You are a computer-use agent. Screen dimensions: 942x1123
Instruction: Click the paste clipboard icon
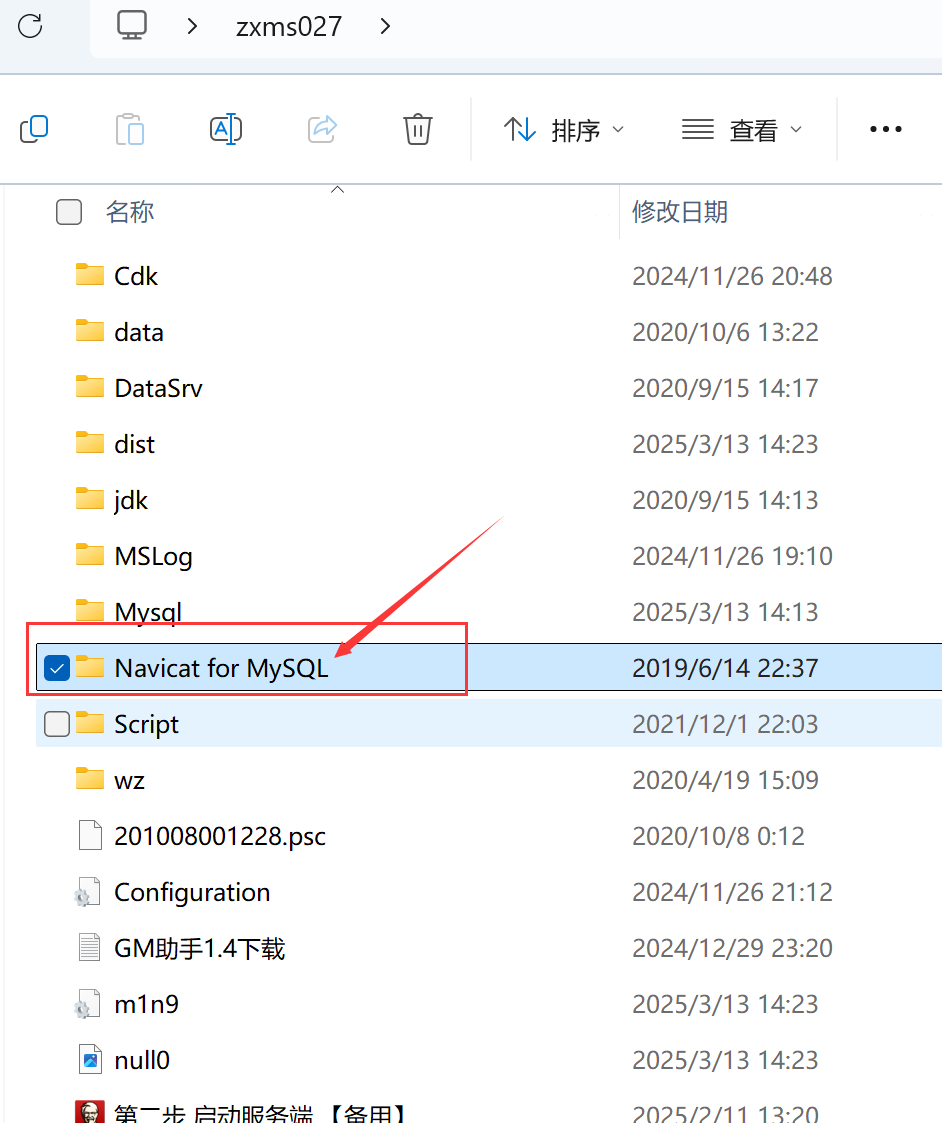[130, 130]
